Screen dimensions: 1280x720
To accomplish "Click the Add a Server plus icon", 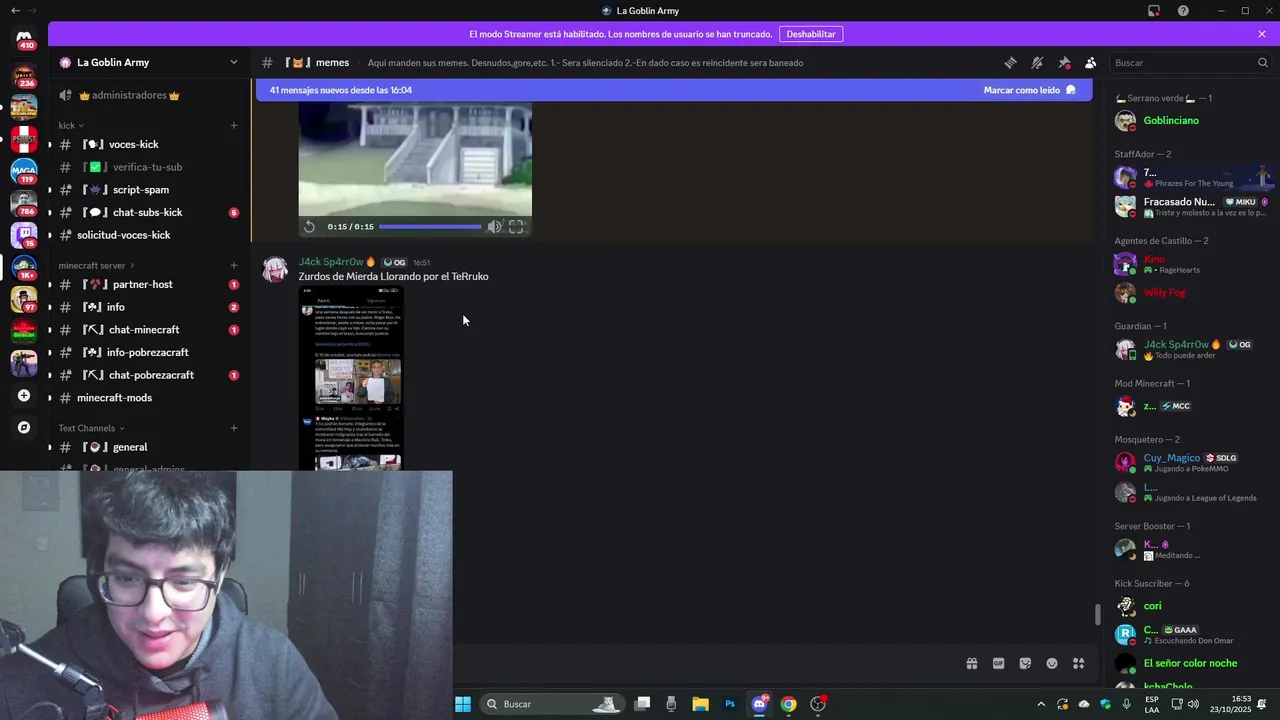I will click(x=24, y=395).
